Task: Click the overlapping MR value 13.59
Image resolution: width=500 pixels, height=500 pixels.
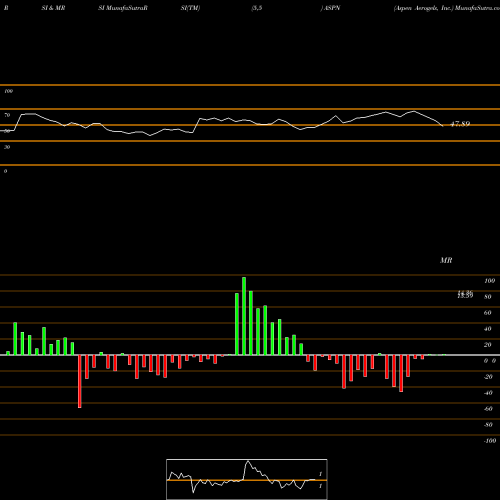Action: tap(465, 296)
